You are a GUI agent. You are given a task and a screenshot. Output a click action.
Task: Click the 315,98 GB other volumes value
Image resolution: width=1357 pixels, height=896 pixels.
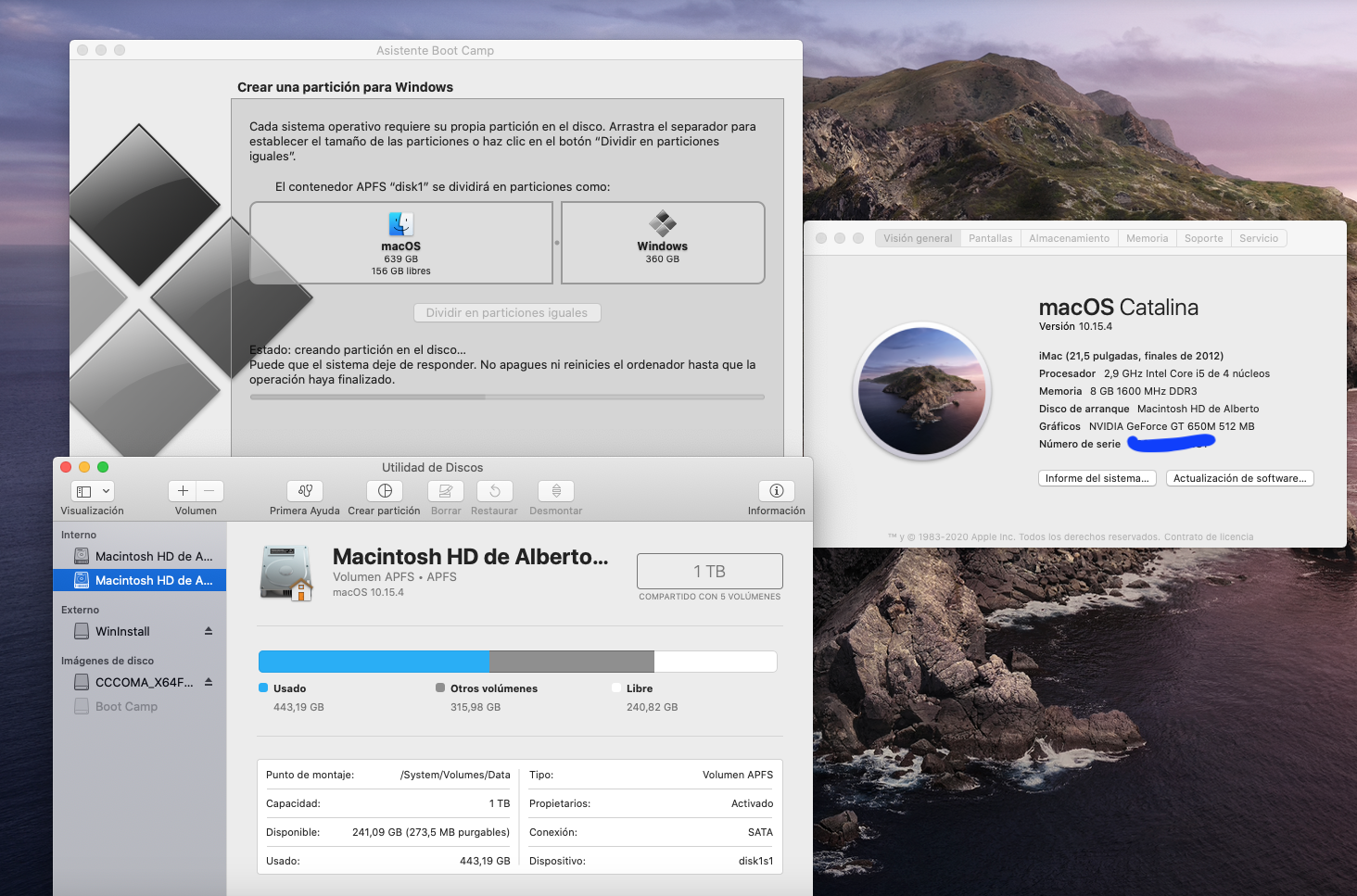[476, 707]
